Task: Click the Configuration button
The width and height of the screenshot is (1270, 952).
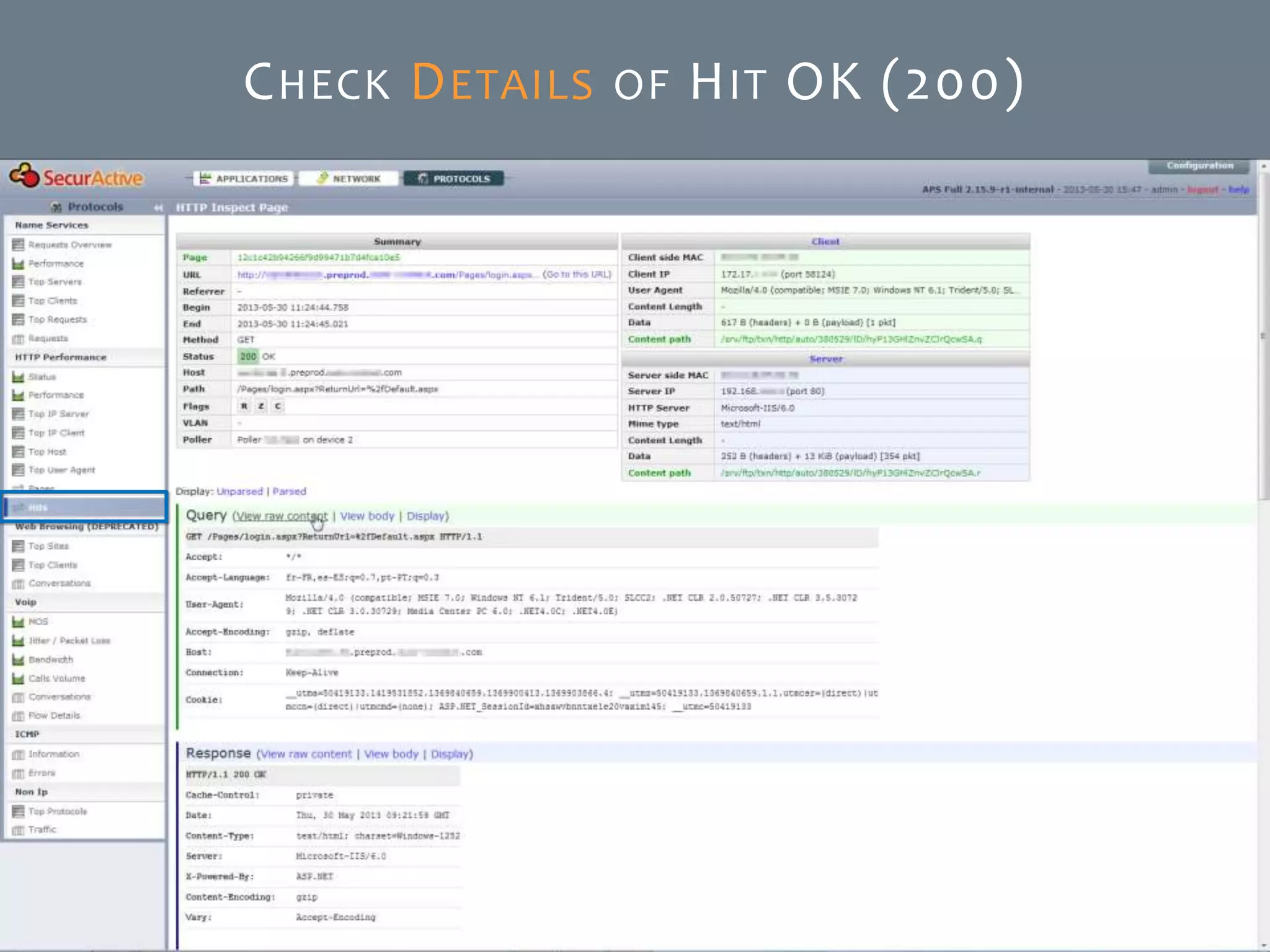Action: pyautogui.click(x=1199, y=165)
